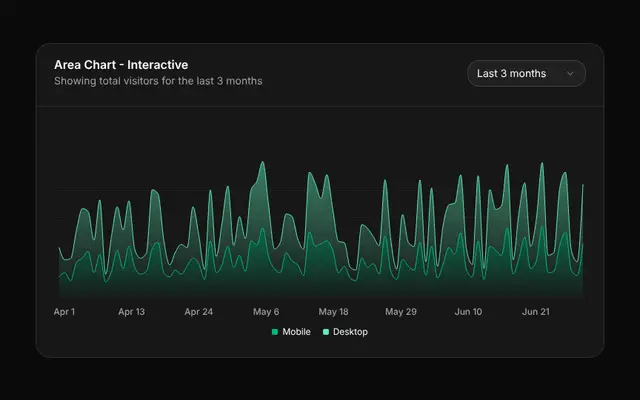Image resolution: width=640 pixels, height=400 pixels.
Task: Click the Desktop legend label
Action: pos(350,332)
